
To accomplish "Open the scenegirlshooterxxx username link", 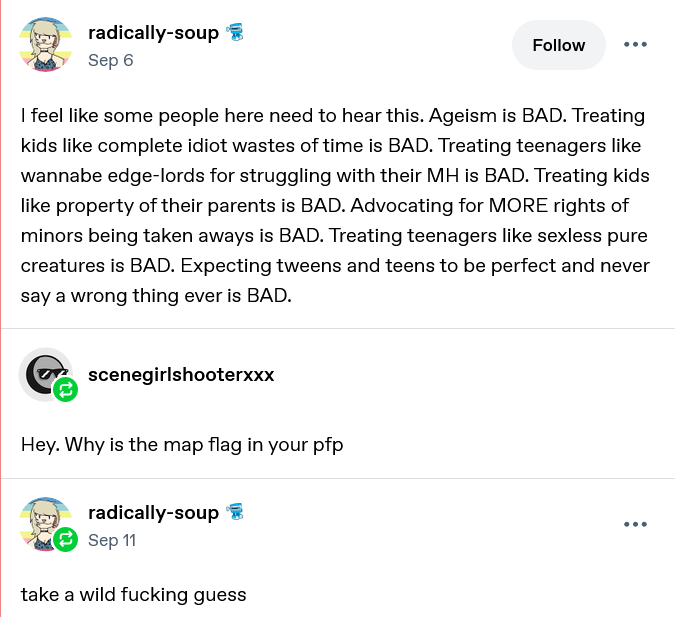I will click(x=181, y=375).
